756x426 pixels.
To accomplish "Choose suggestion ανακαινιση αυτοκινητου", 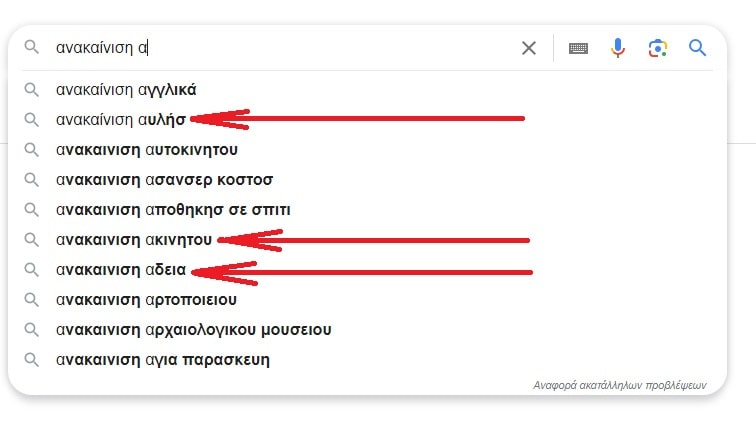I will coord(147,150).
